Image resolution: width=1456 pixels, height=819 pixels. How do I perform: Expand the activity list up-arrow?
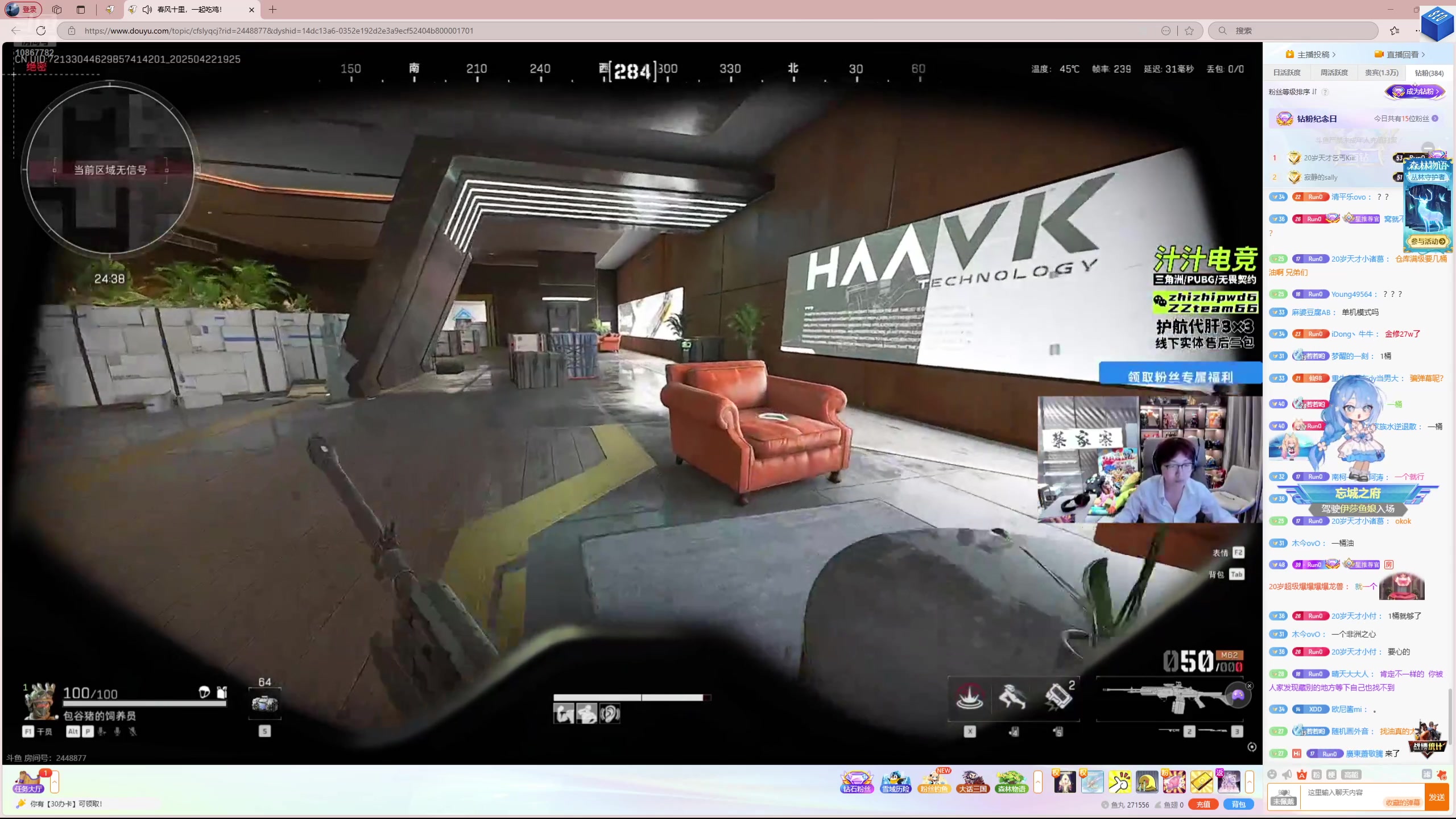click(x=1038, y=782)
